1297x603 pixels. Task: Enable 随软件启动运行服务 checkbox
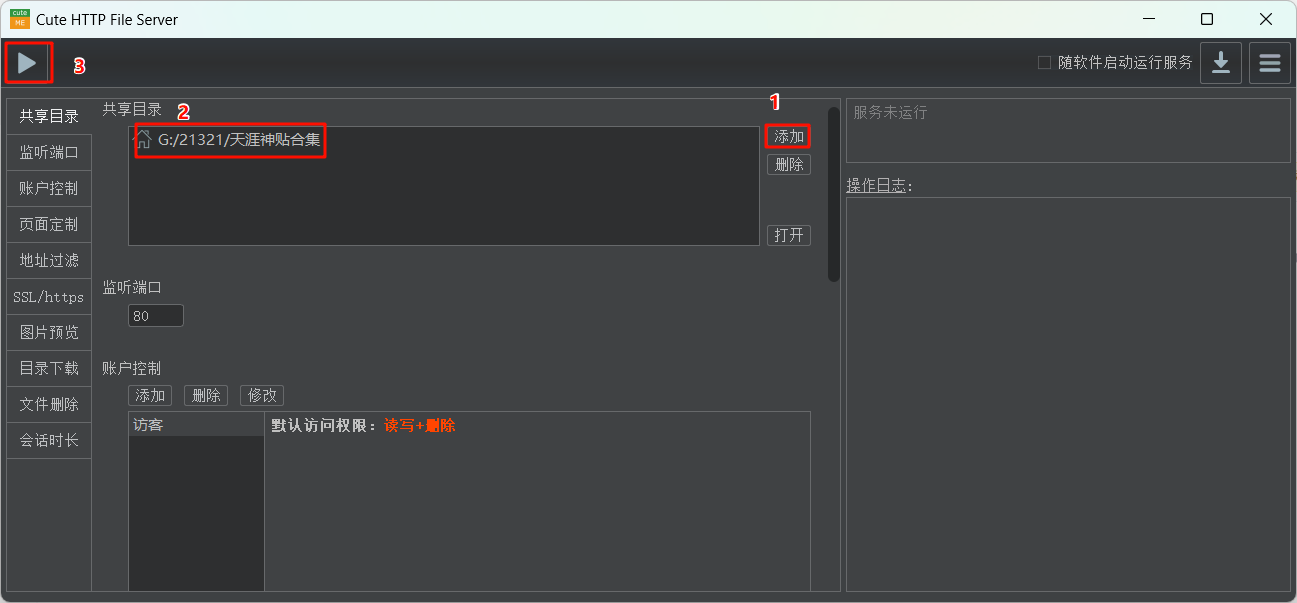pyautogui.click(x=1044, y=63)
